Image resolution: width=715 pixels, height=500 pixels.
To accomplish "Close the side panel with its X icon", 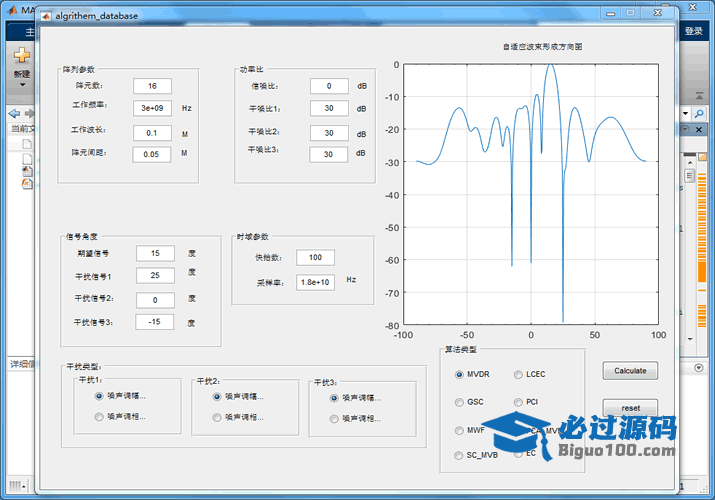I will point(699,130).
